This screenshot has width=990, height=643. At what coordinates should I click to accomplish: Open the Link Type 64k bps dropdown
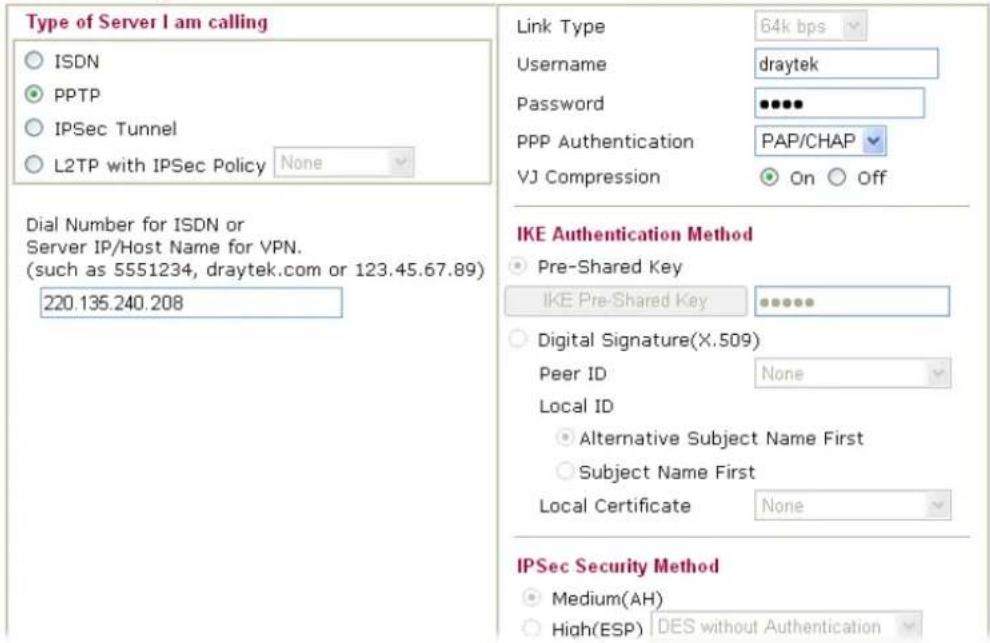click(810, 27)
